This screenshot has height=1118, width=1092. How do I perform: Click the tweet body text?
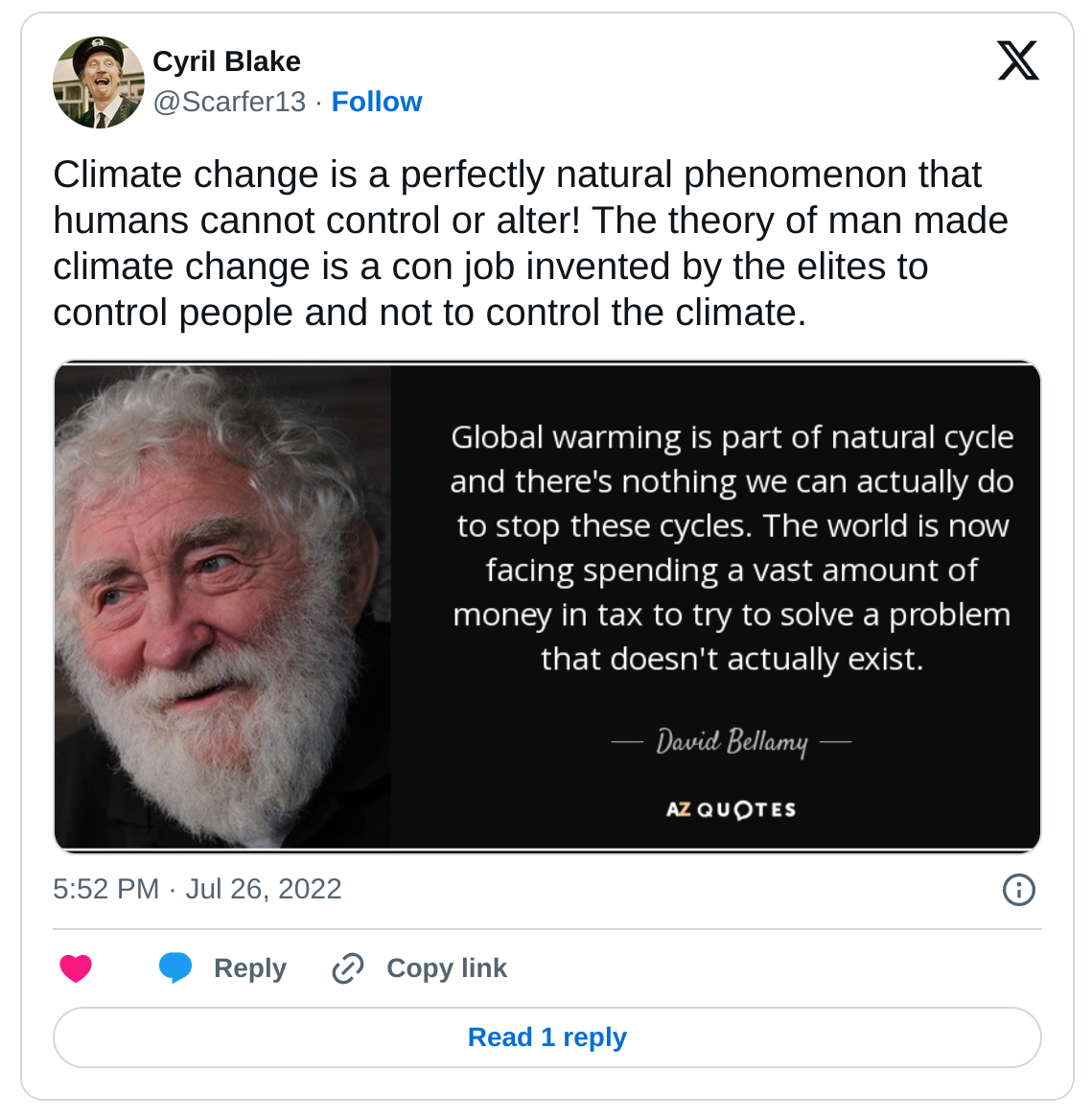pyautogui.click(x=530, y=244)
